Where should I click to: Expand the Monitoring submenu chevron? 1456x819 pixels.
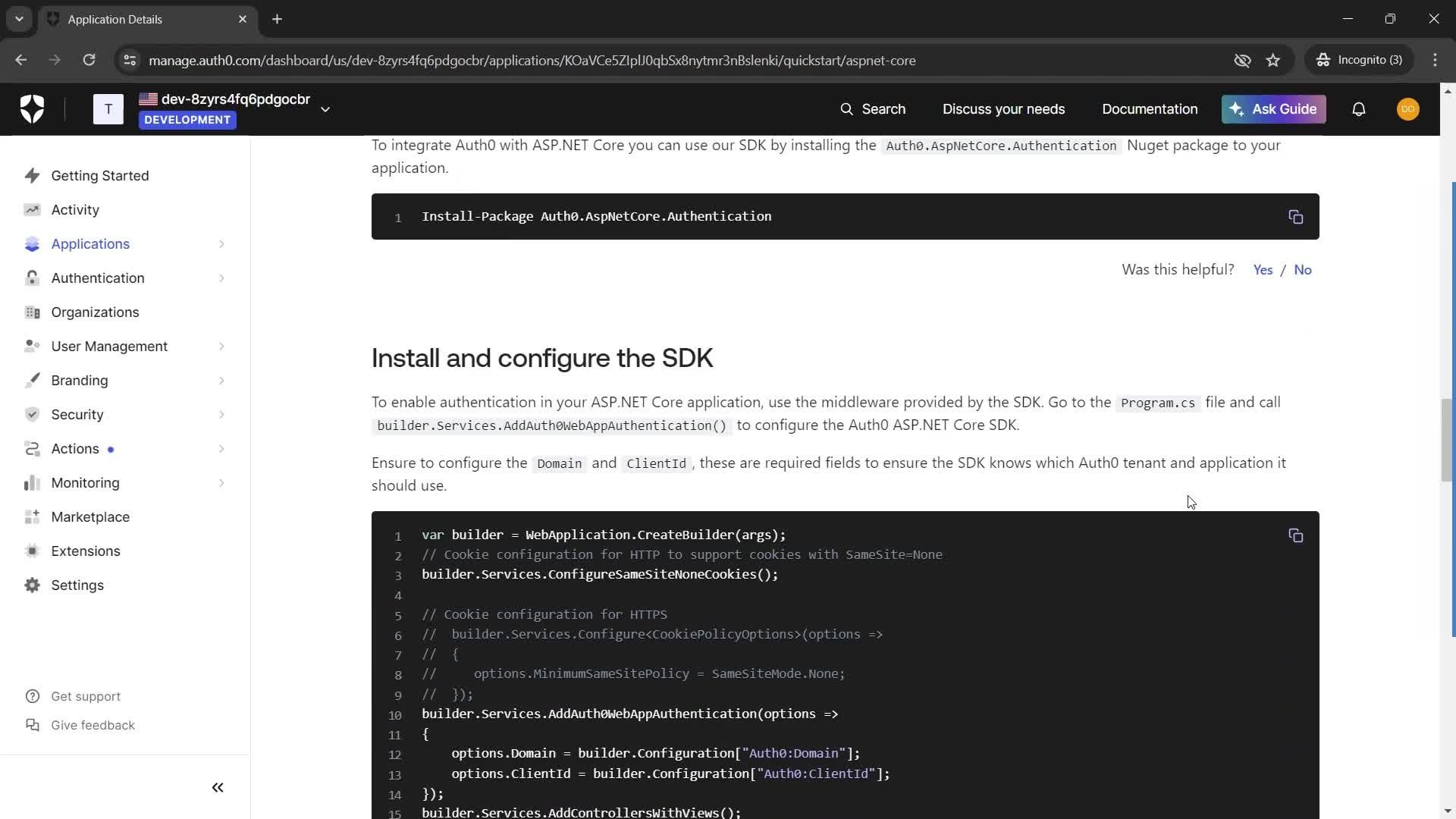point(221,483)
